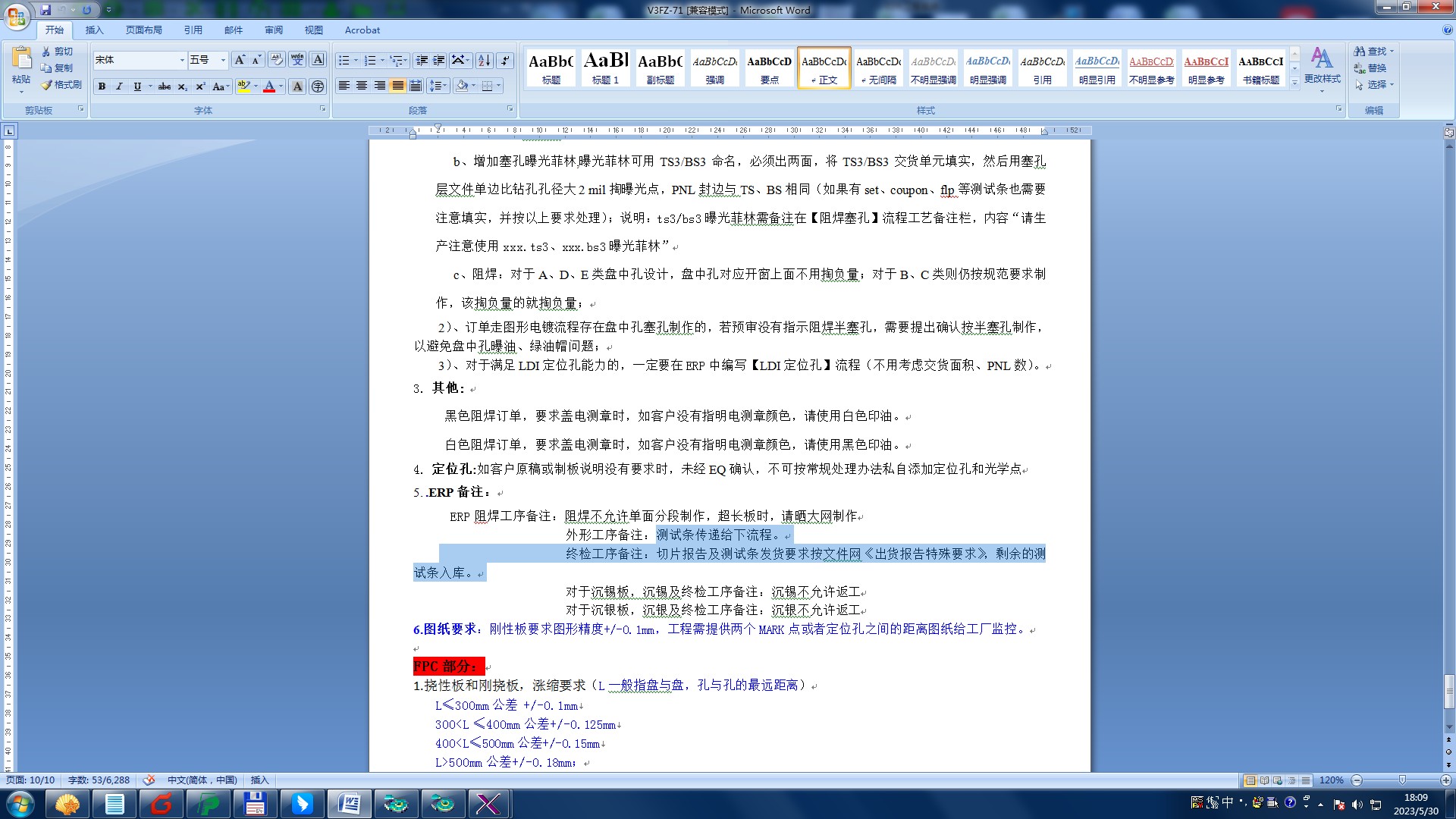Click the zoom slider in status bar

1401,780
